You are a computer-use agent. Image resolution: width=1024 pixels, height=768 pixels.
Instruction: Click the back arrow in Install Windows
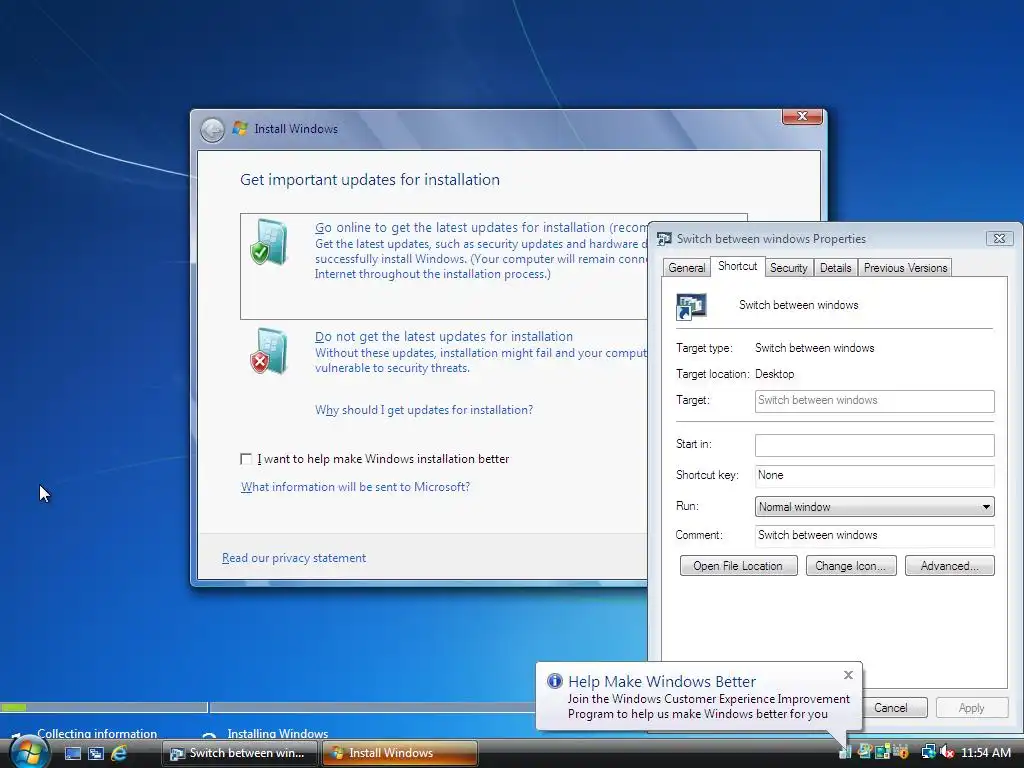212,130
